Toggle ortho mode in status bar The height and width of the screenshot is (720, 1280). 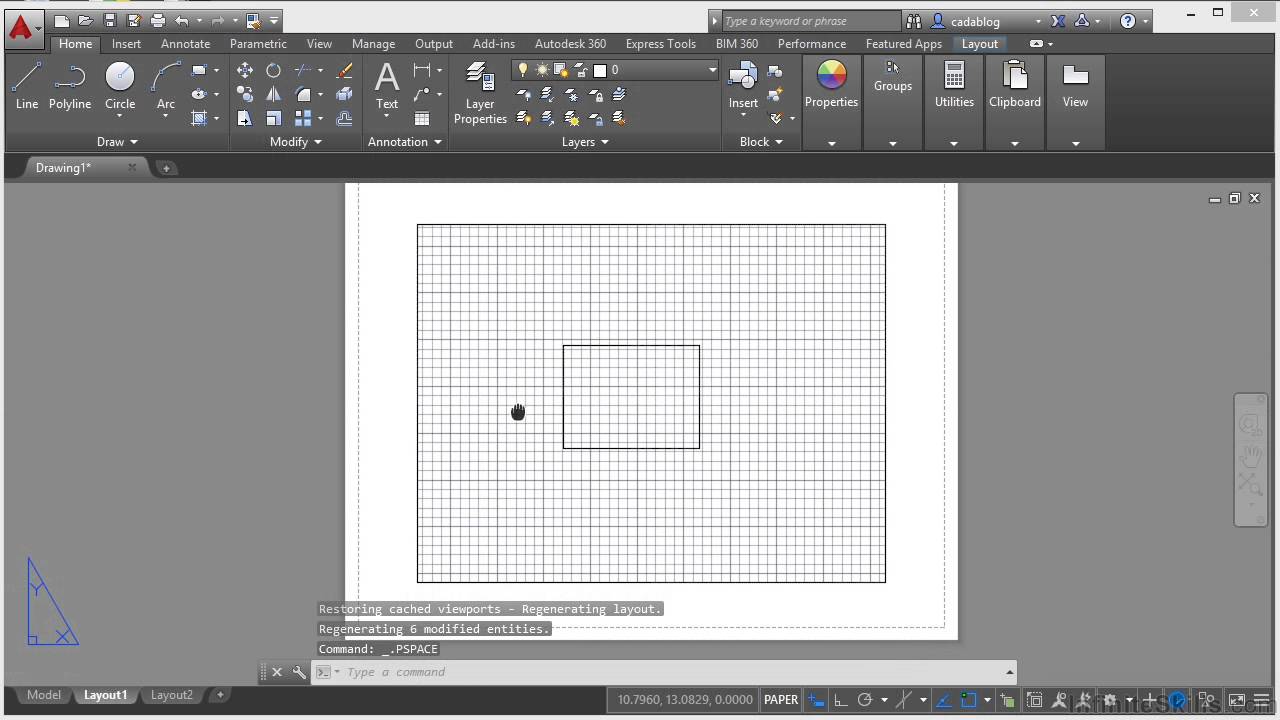click(841, 700)
